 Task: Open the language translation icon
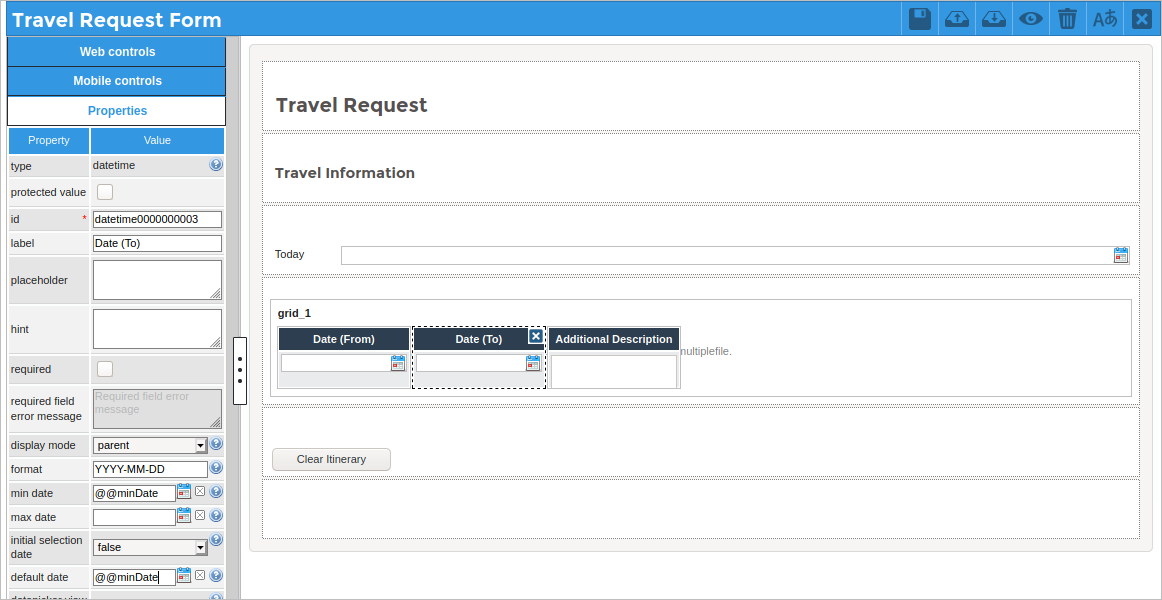[x=1105, y=19]
